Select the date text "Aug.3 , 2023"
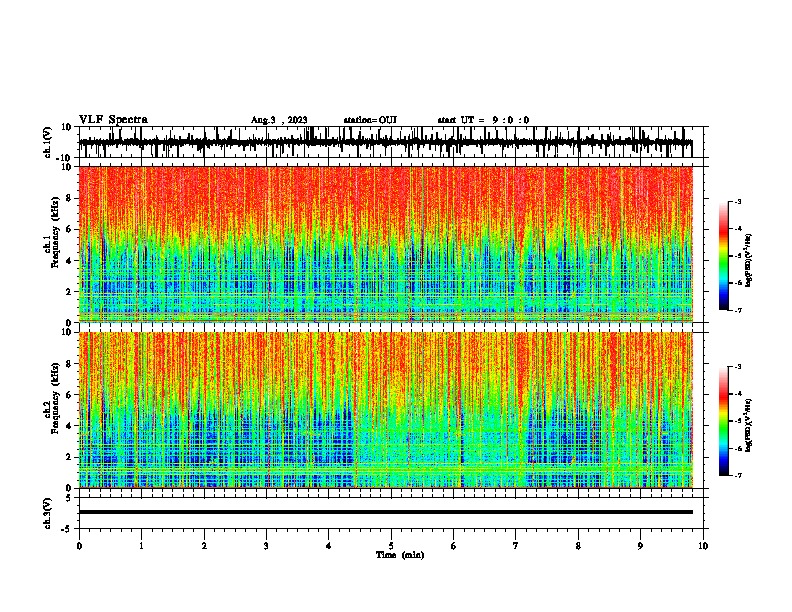Screen dimensions: 792x612 [x=279, y=120]
